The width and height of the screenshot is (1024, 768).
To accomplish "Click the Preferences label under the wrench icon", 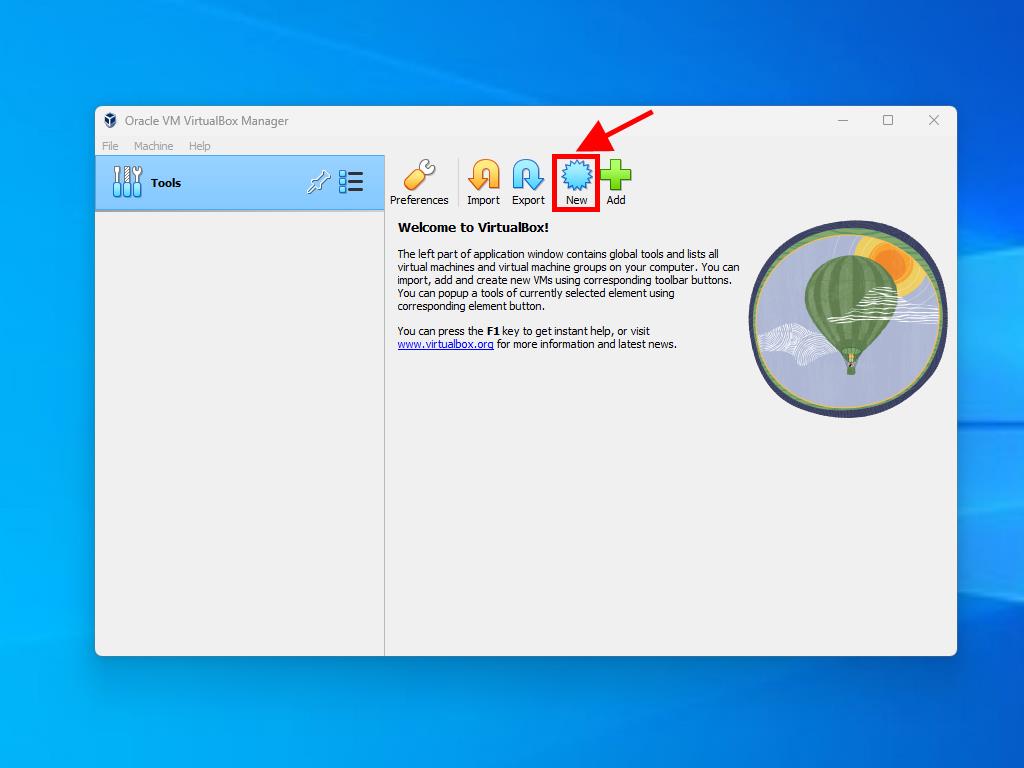I will [419, 200].
